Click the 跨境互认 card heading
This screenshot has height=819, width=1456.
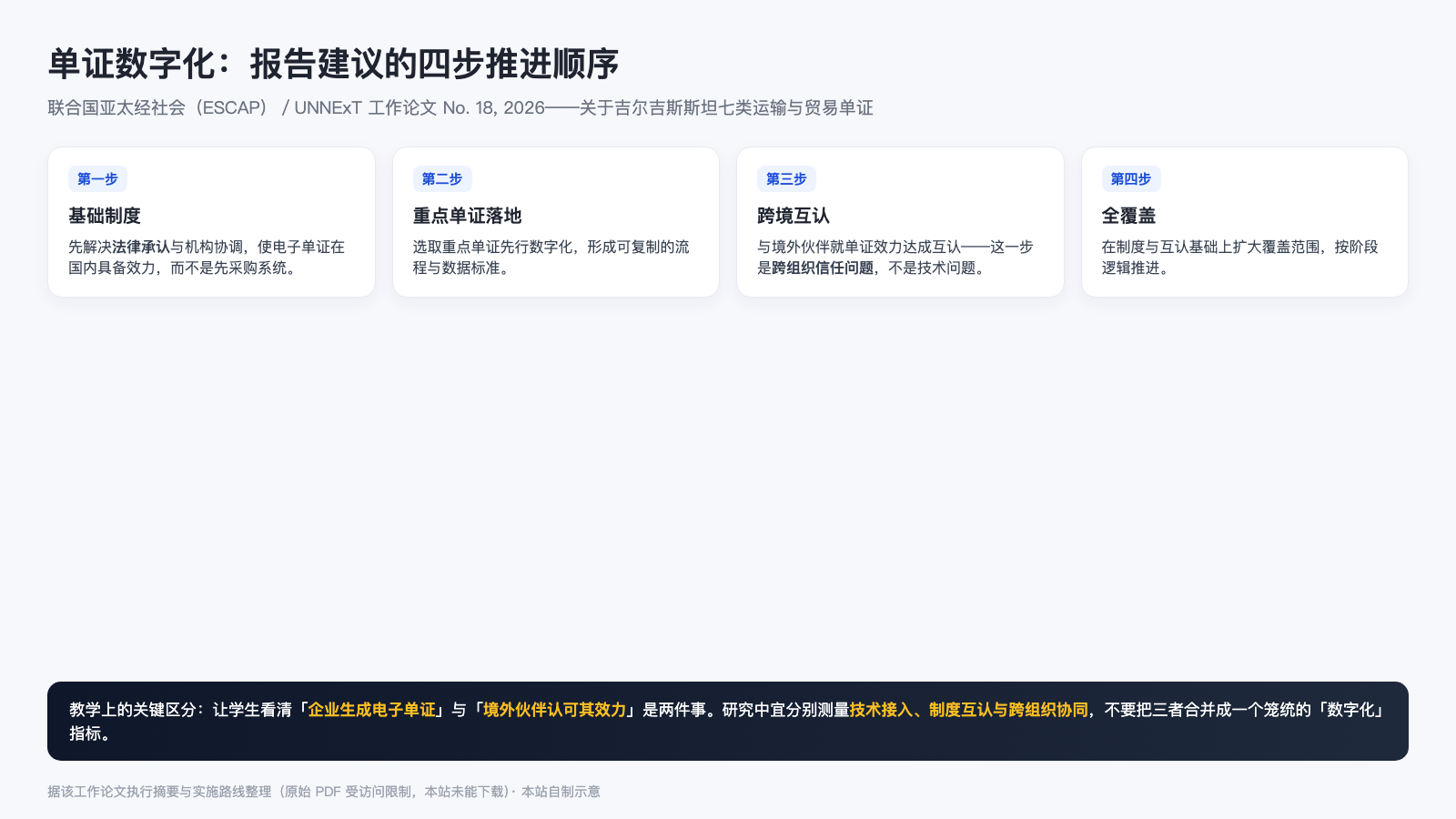tap(794, 216)
